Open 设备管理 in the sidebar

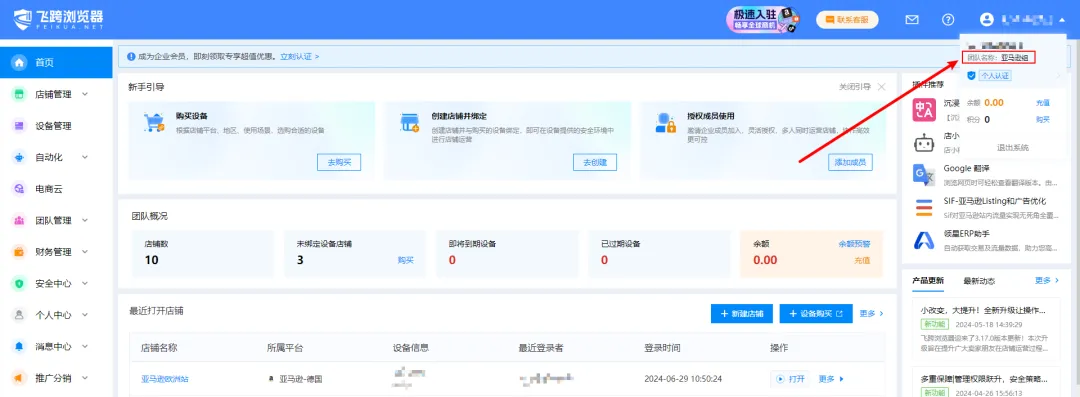(56, 125)
